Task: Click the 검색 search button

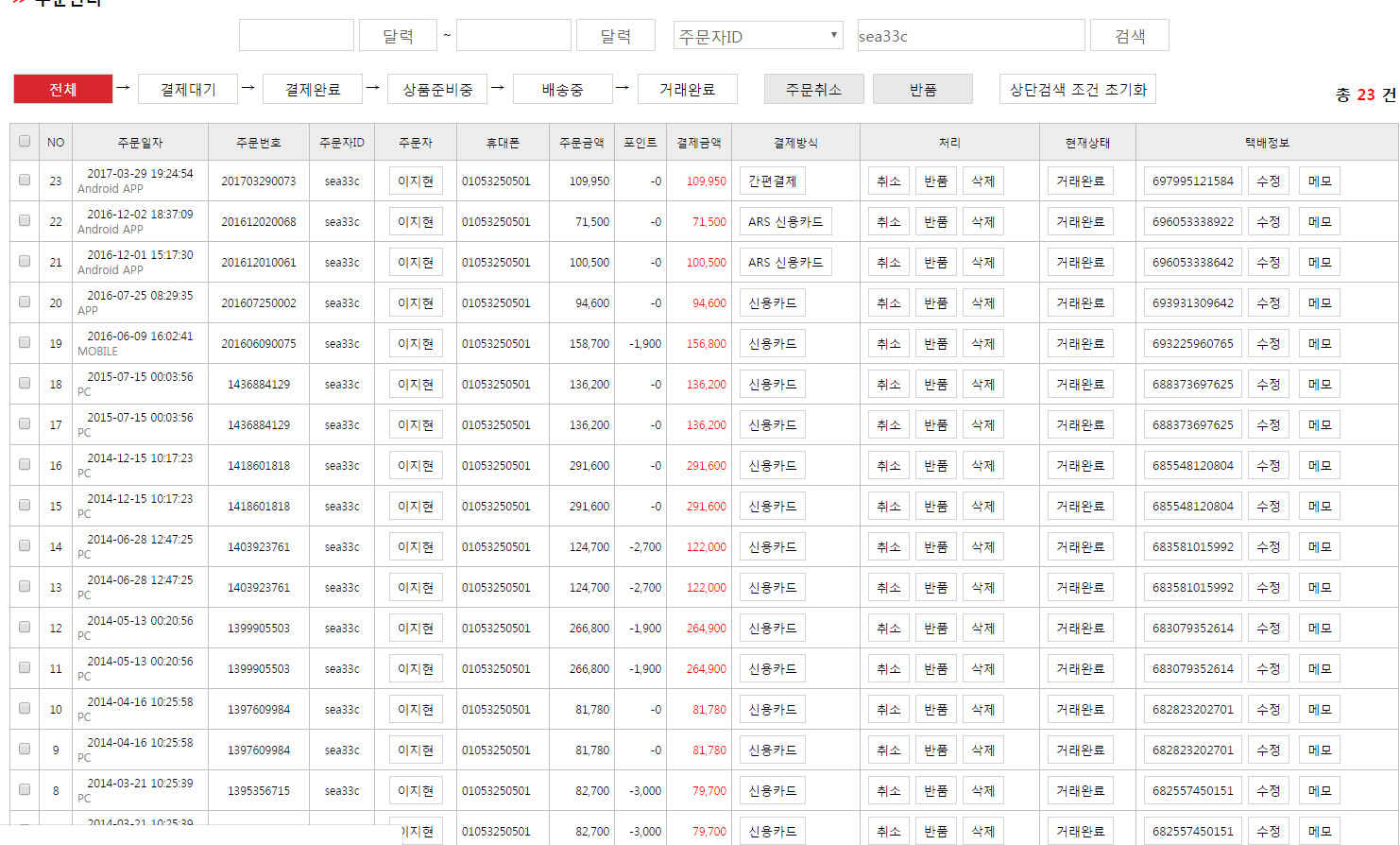Action: pos(1130,35)
